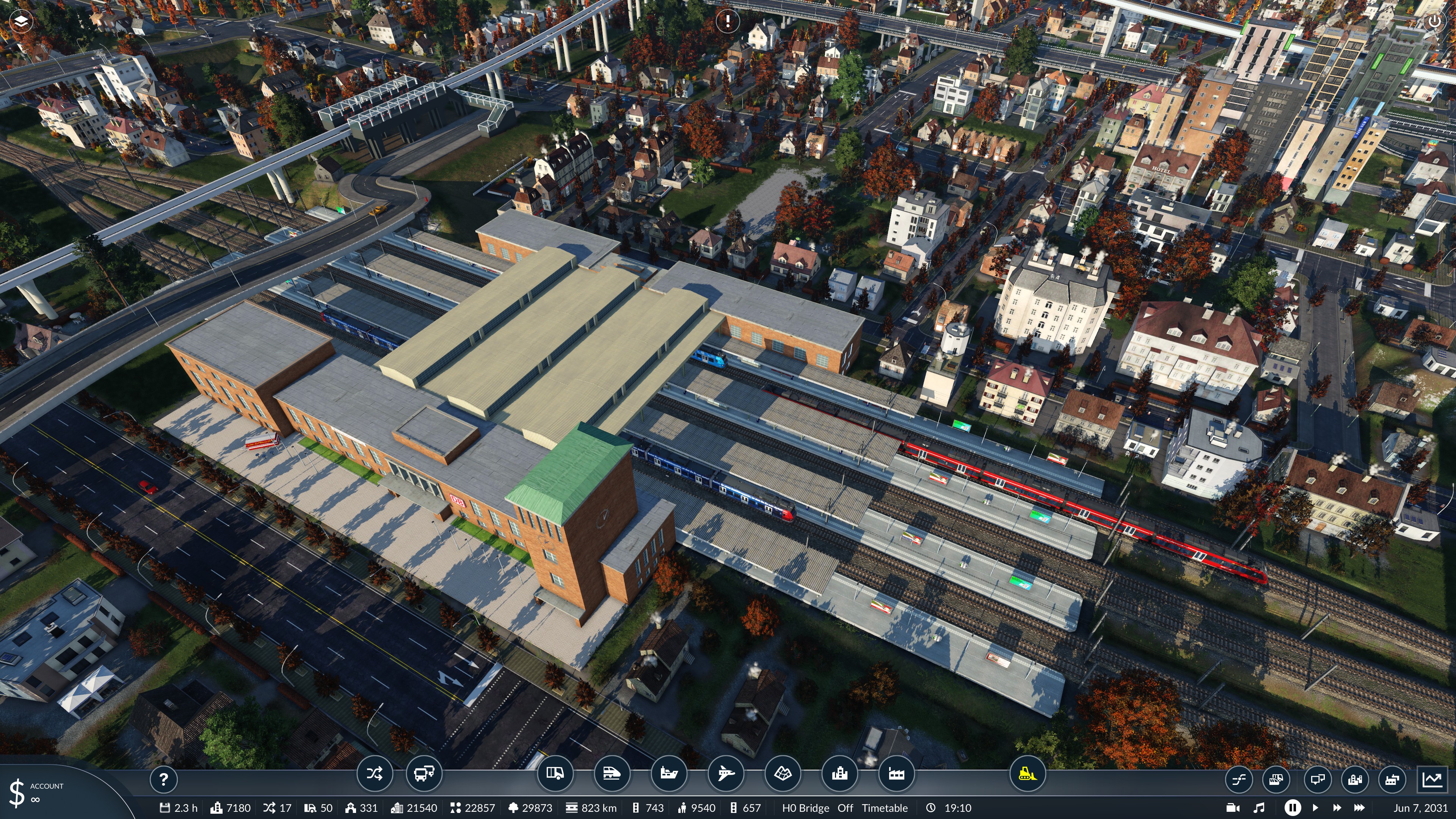Select the yellow bulldozer tool

[x=1027, y=773]
